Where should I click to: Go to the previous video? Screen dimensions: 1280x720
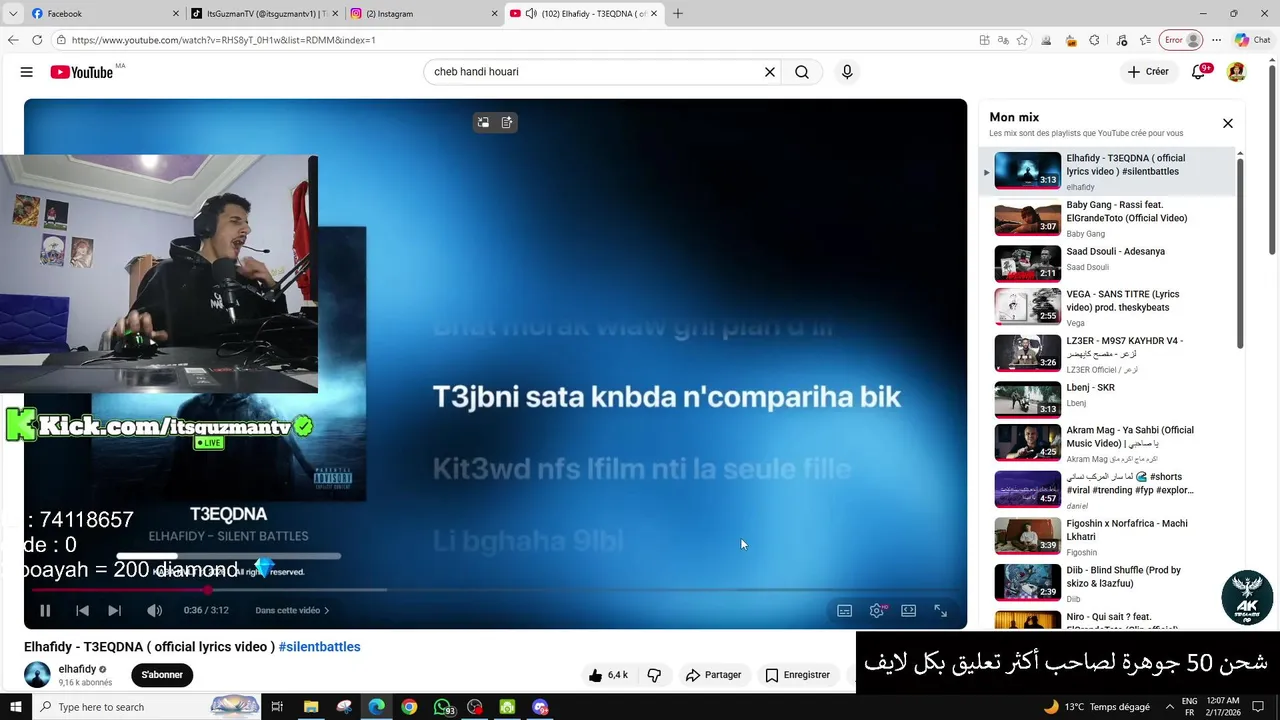click(x=83, y=610)
